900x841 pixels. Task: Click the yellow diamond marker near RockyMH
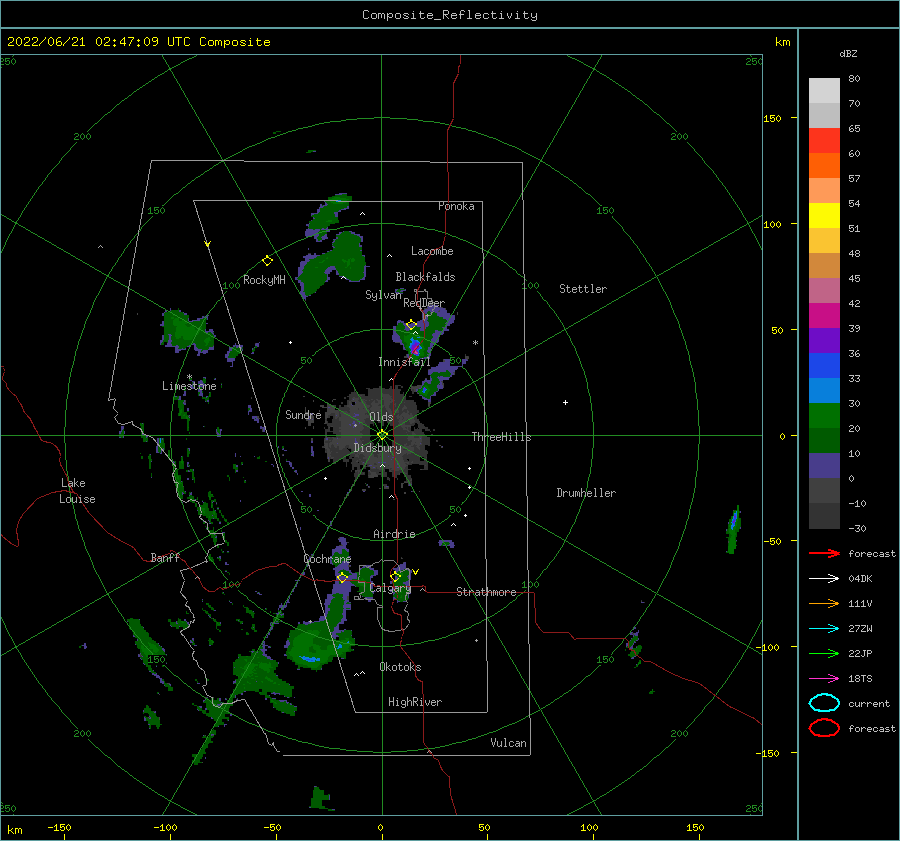point(267,261)
